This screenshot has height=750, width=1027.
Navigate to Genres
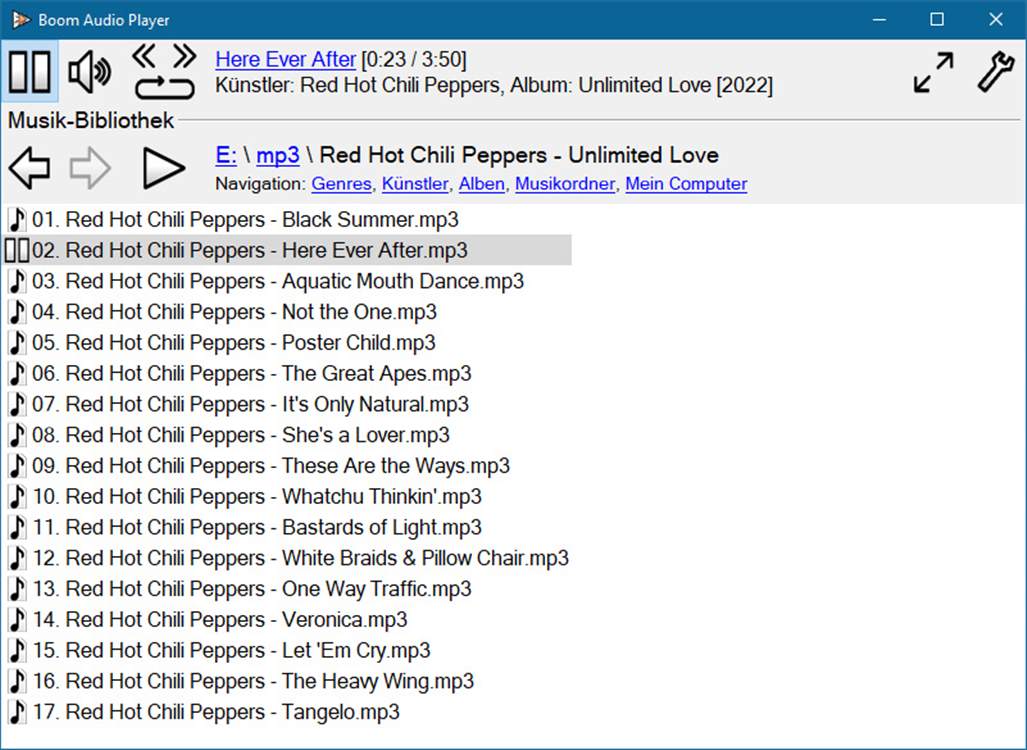(341, 184)
